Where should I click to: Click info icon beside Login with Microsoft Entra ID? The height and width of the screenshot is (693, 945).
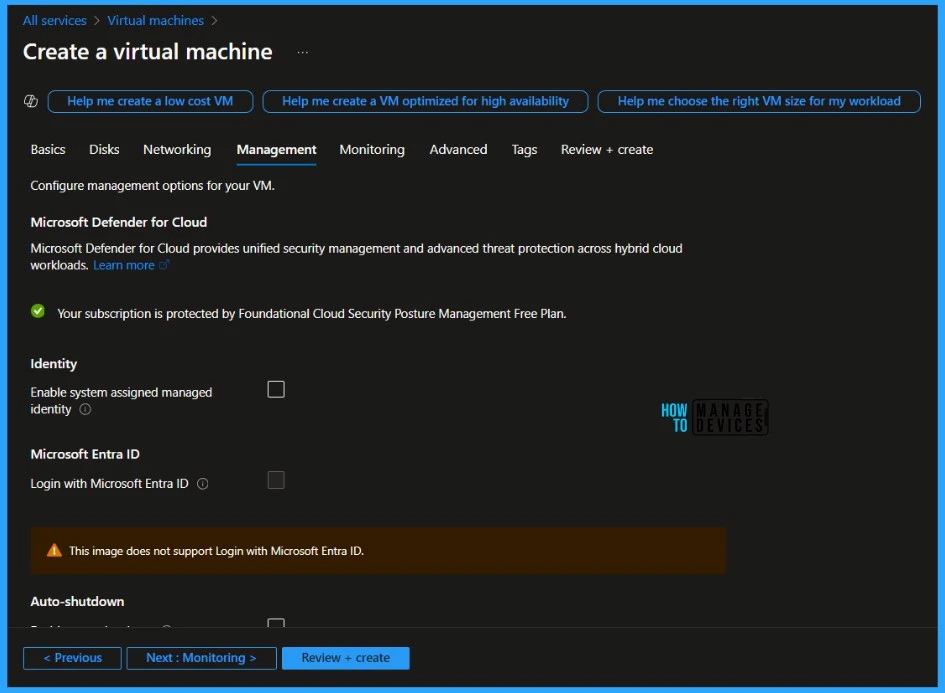click(x=203, y=484)
